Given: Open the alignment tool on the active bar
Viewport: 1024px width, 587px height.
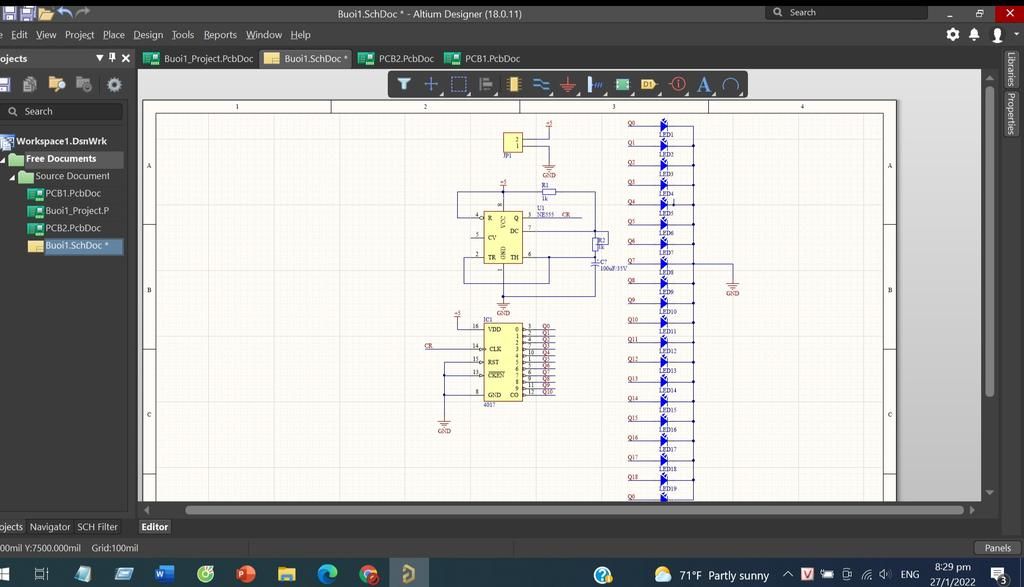Looking at the screenshot, I should 485,84.
